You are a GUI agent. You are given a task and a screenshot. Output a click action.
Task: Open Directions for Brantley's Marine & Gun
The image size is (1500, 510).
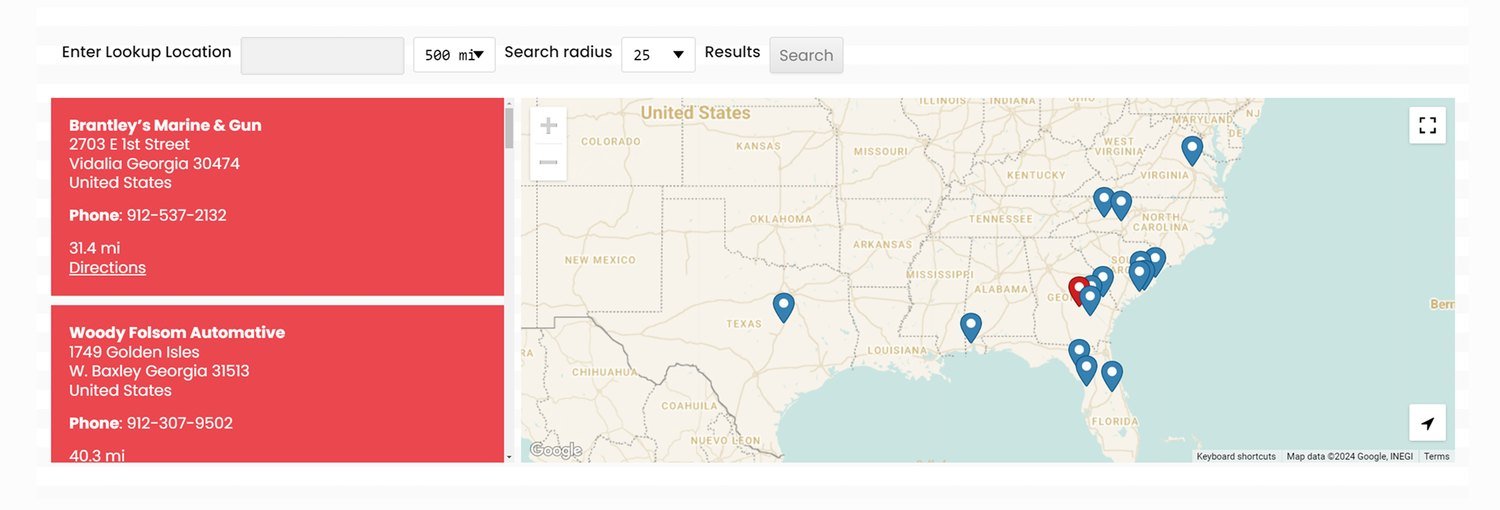click(107, 267)
